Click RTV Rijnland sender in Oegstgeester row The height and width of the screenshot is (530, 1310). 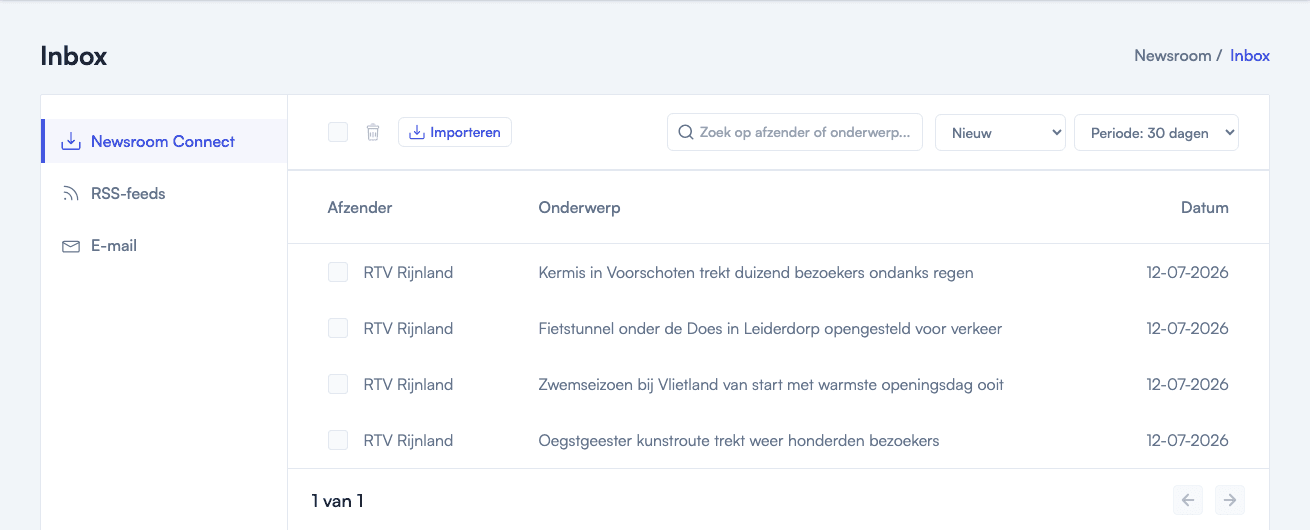click(x=408, y=440)
